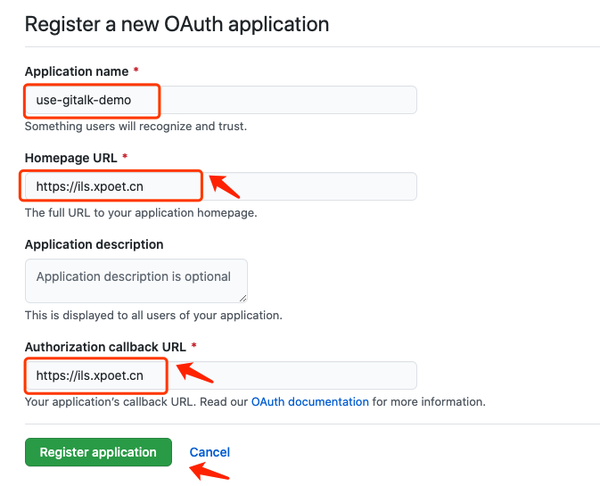Click the red arrow below the Cancel link
Viewport: 600px width, 486px height.
[x=210, y=472]
